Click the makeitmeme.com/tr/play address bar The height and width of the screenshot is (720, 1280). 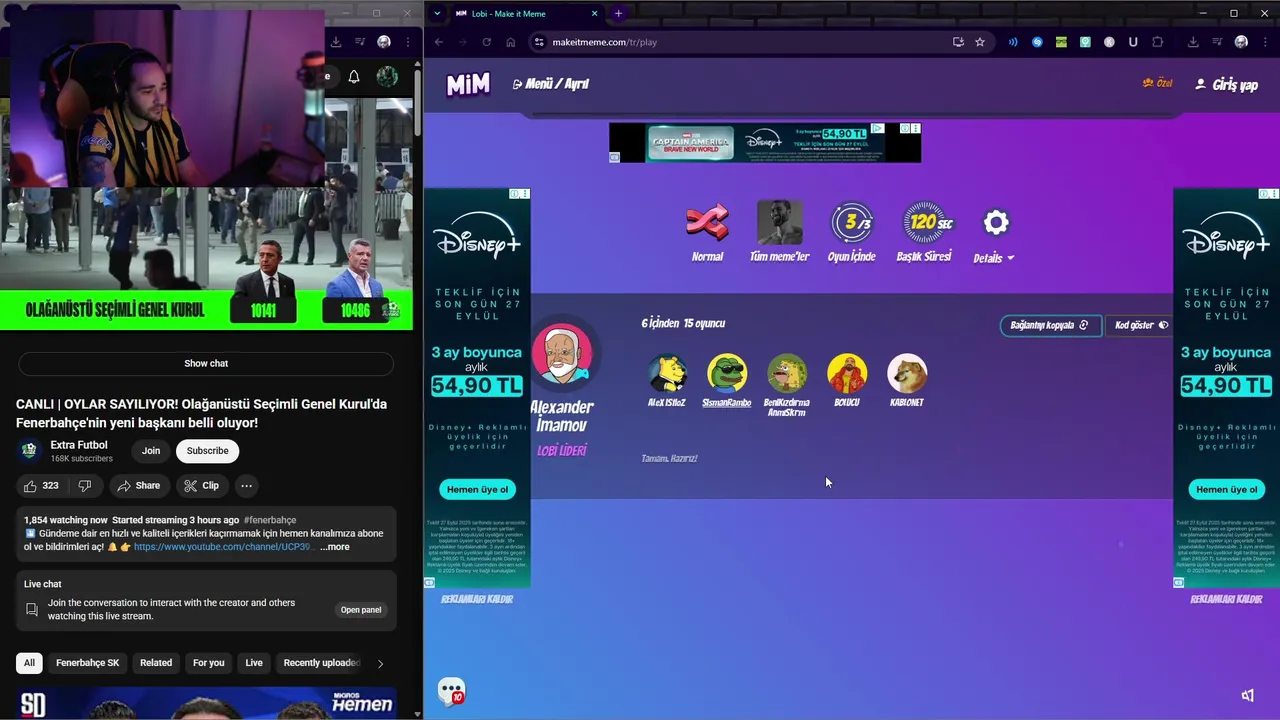click(740, 42)
